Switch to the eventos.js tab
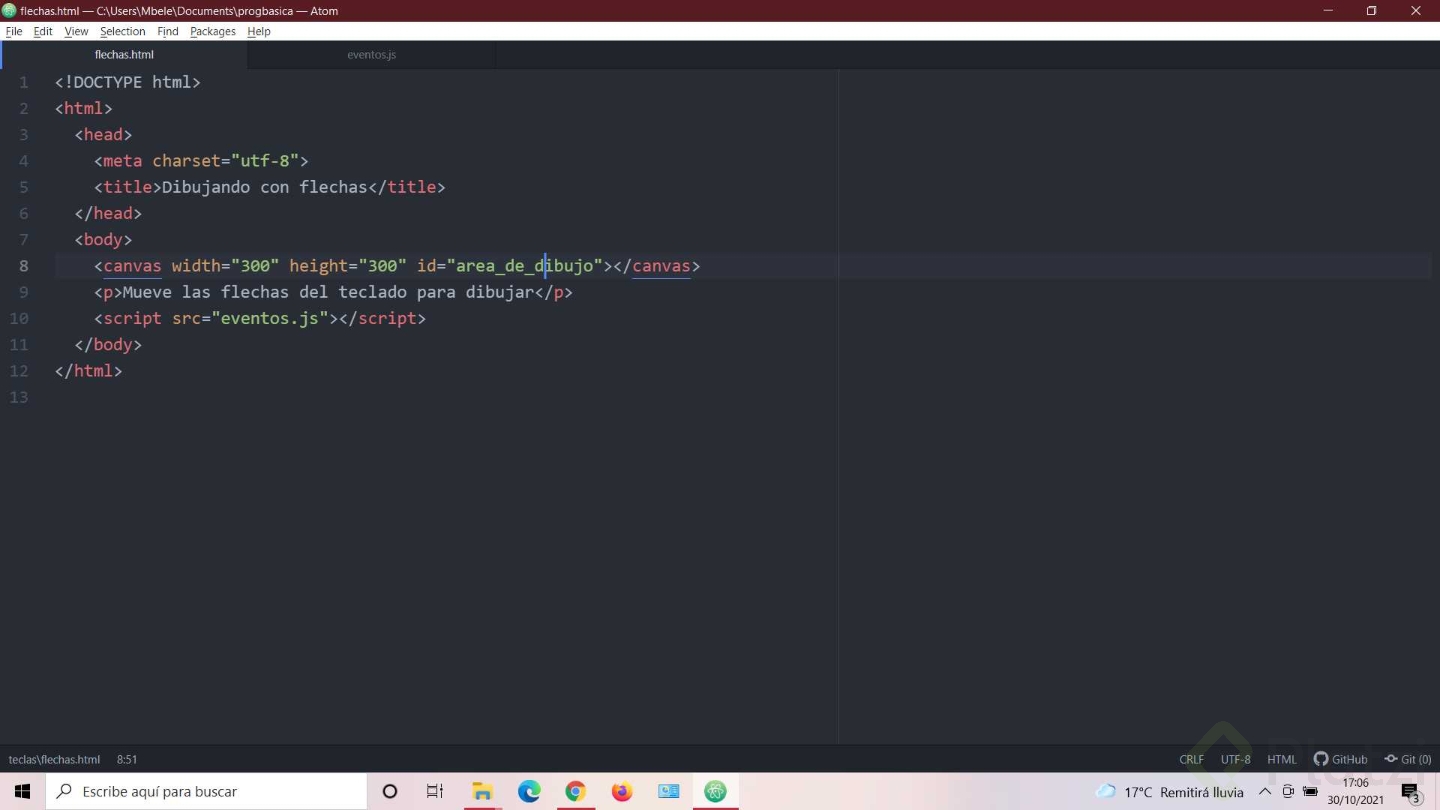 pyautogui.click(x=371, y=55)
